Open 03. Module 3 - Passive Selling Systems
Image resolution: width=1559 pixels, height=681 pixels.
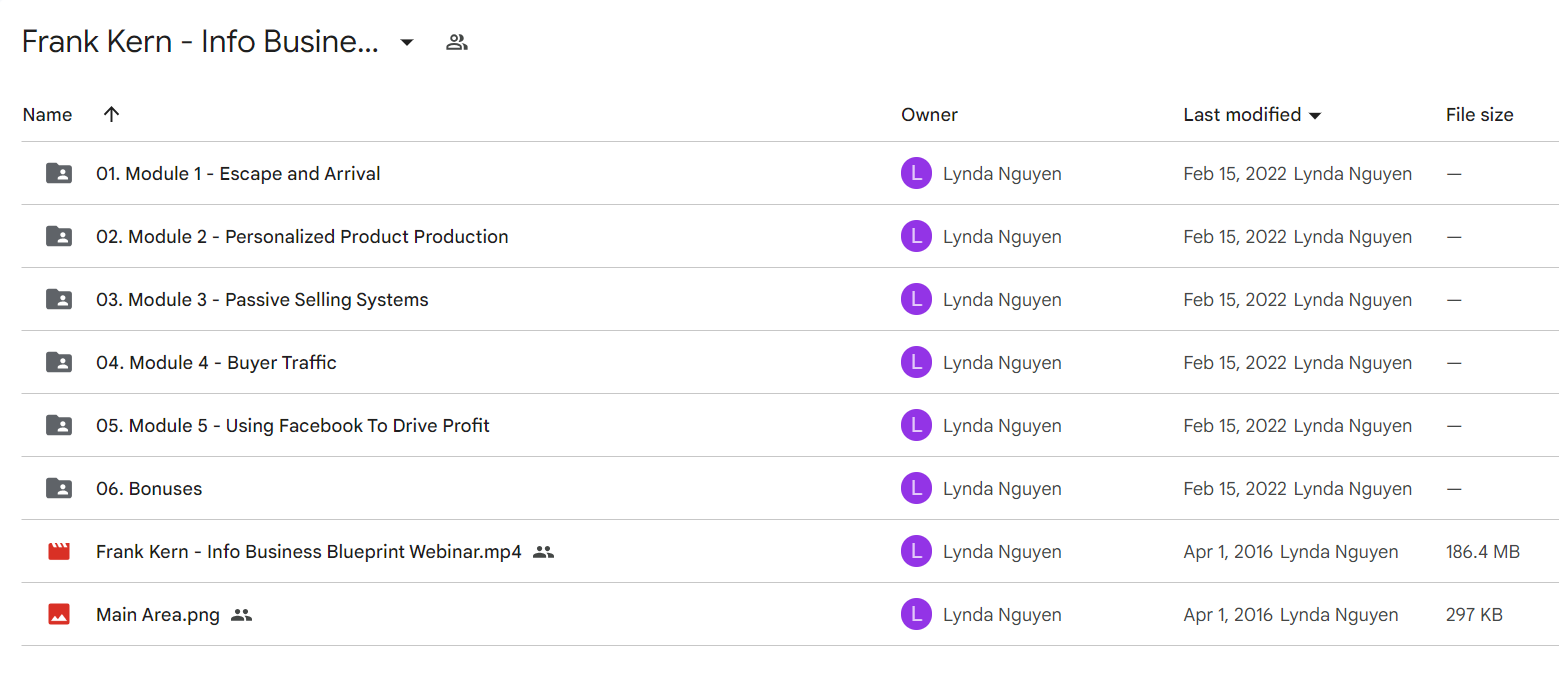(x=262, y=300)
